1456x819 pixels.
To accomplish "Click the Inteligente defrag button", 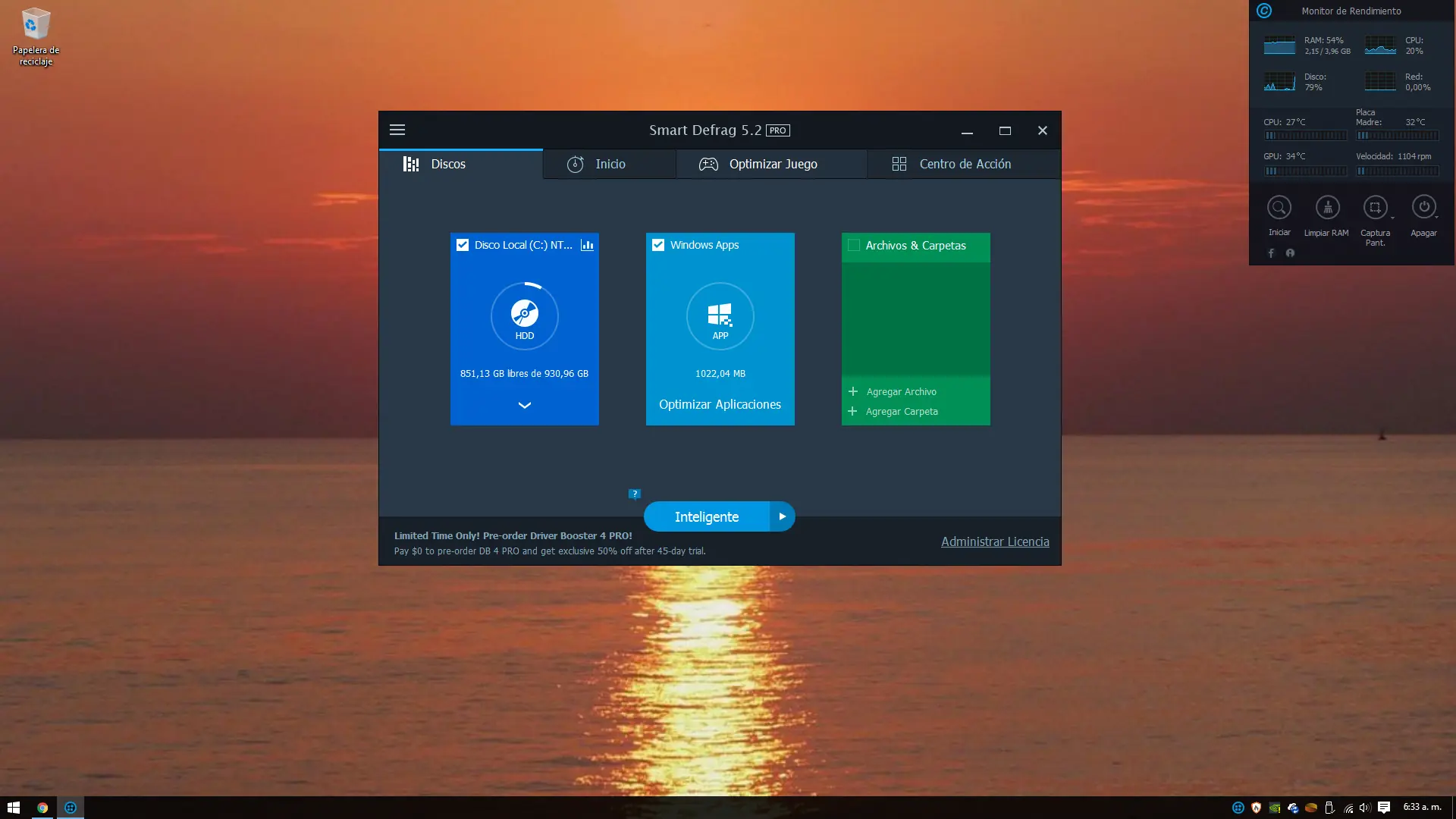I will click(706, 516).
